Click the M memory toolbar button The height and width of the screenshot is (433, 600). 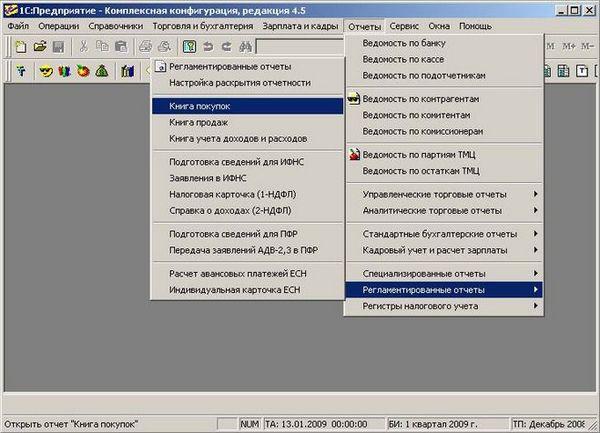coord(551,47)
